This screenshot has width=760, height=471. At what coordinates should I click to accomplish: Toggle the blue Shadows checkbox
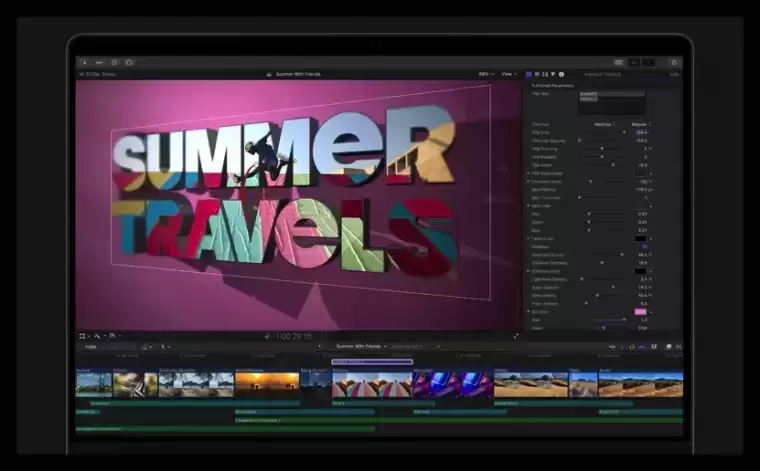pyautogui.click(x=645, y=247)
